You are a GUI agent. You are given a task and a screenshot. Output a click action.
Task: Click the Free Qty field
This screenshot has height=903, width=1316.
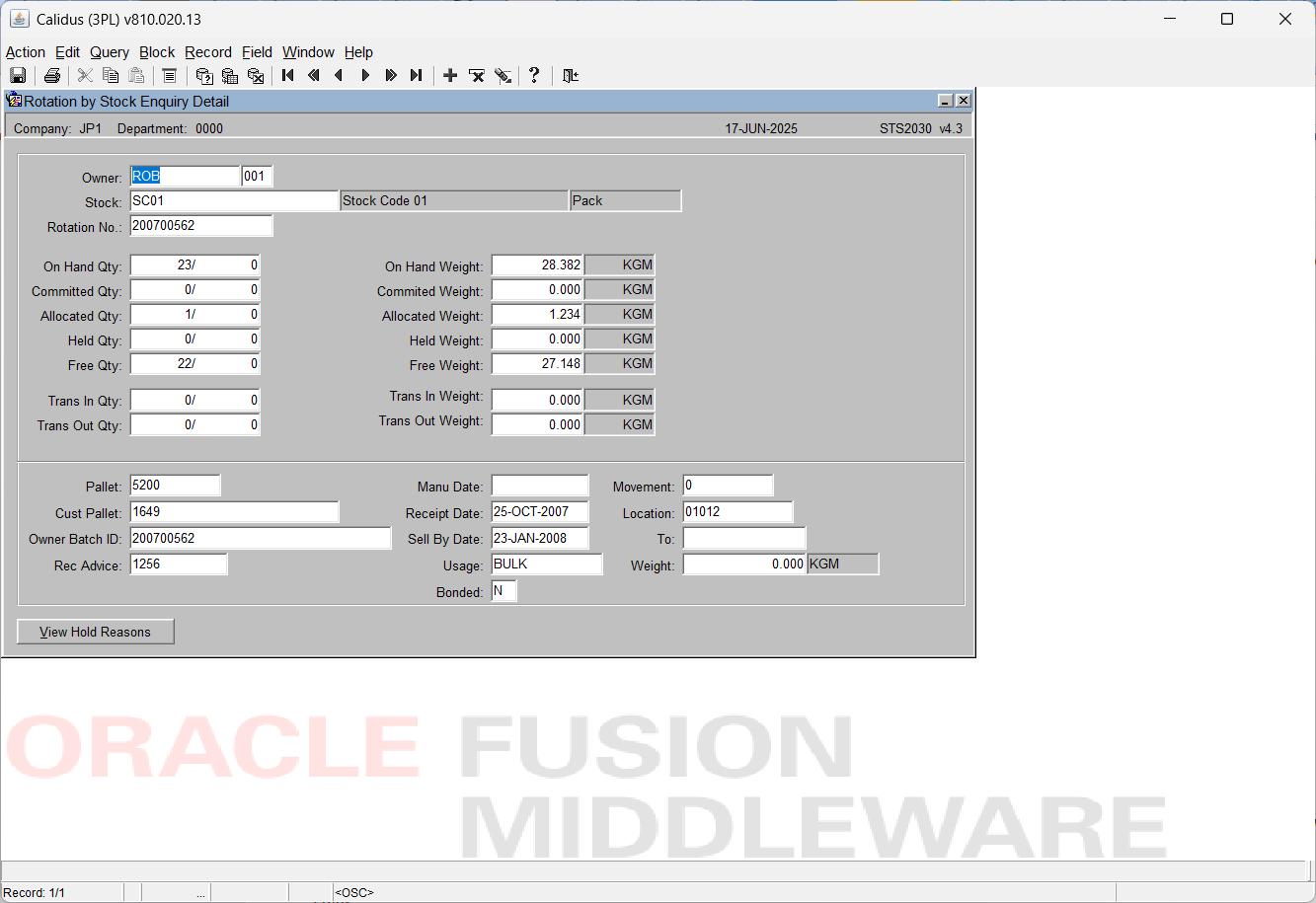pyautogui.click(x=194, y=364)
